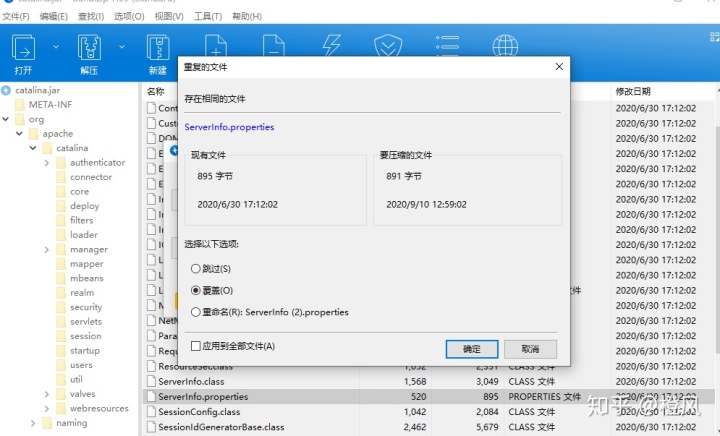Select connector folder in tree
720x436 pixels.
tap(91, 177)
